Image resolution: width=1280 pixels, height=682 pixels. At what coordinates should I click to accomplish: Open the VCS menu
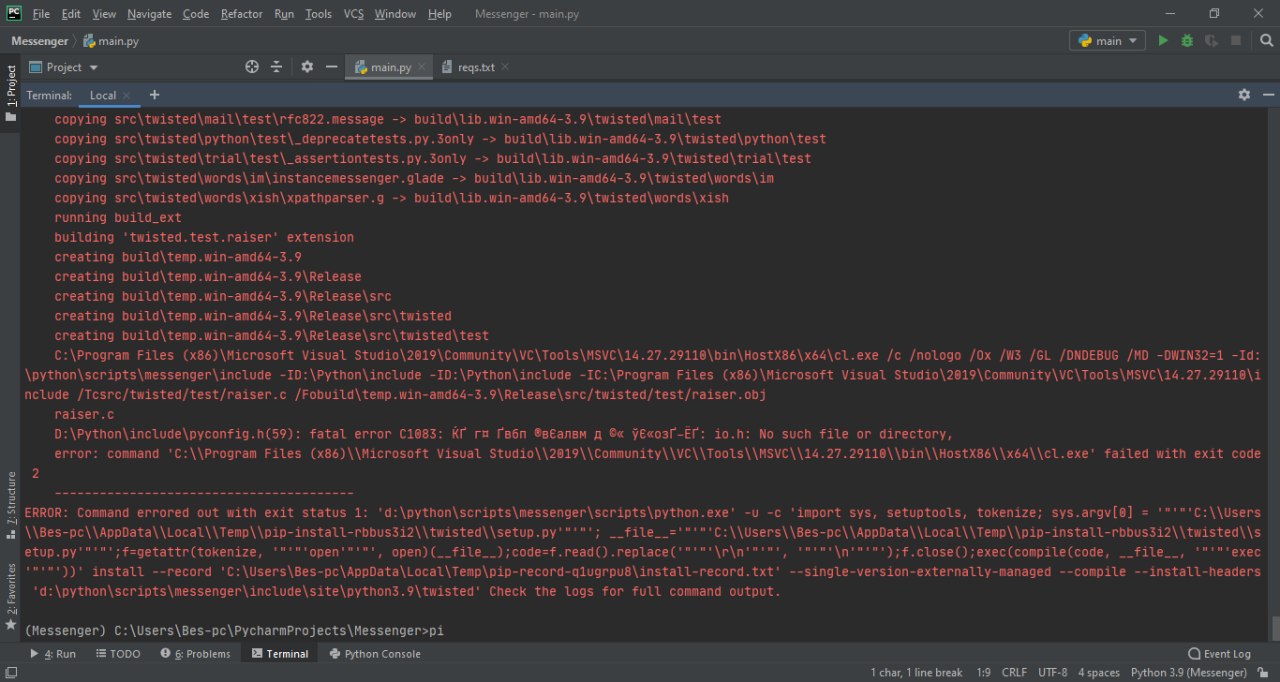(354, 14)
